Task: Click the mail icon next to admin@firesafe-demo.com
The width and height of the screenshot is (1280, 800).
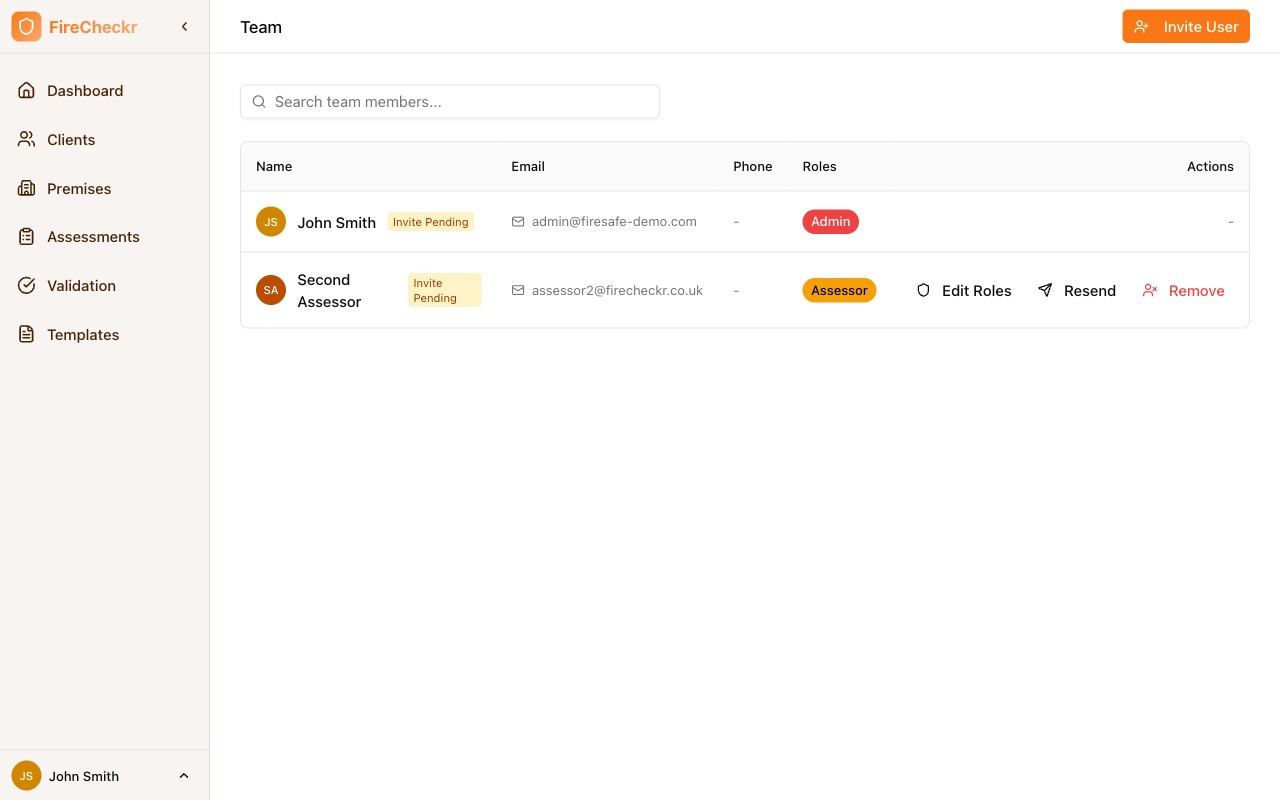Action: (x=518, y=221)
